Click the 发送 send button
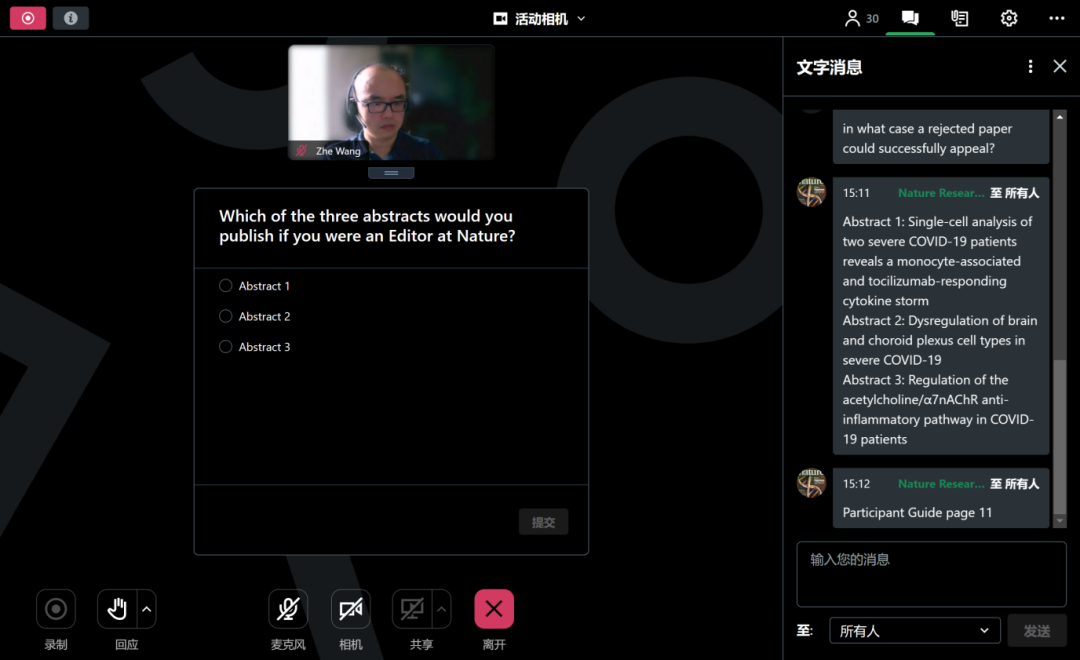This screenshot has height=660, width=1080. click(1037, 630)
